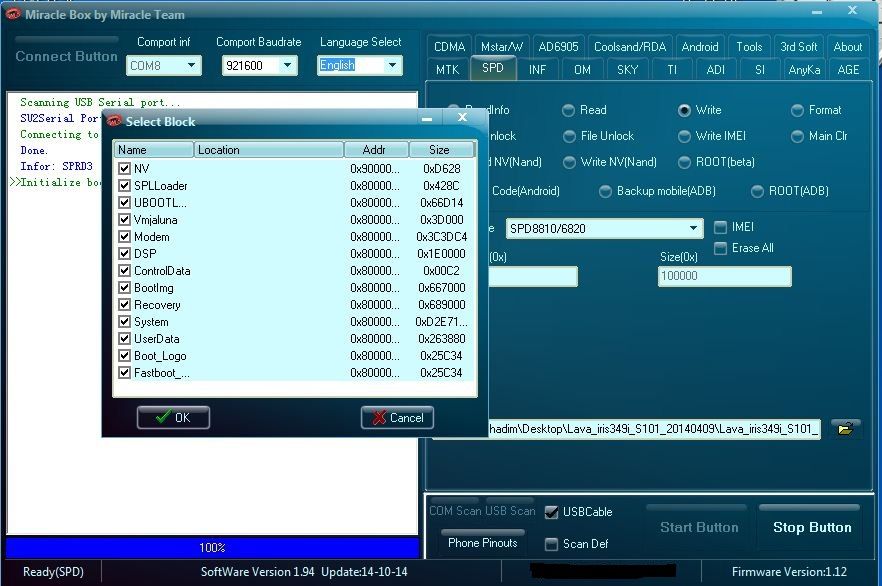
Task: Toggle the UserData block checkbox
Action: [124, 339]
